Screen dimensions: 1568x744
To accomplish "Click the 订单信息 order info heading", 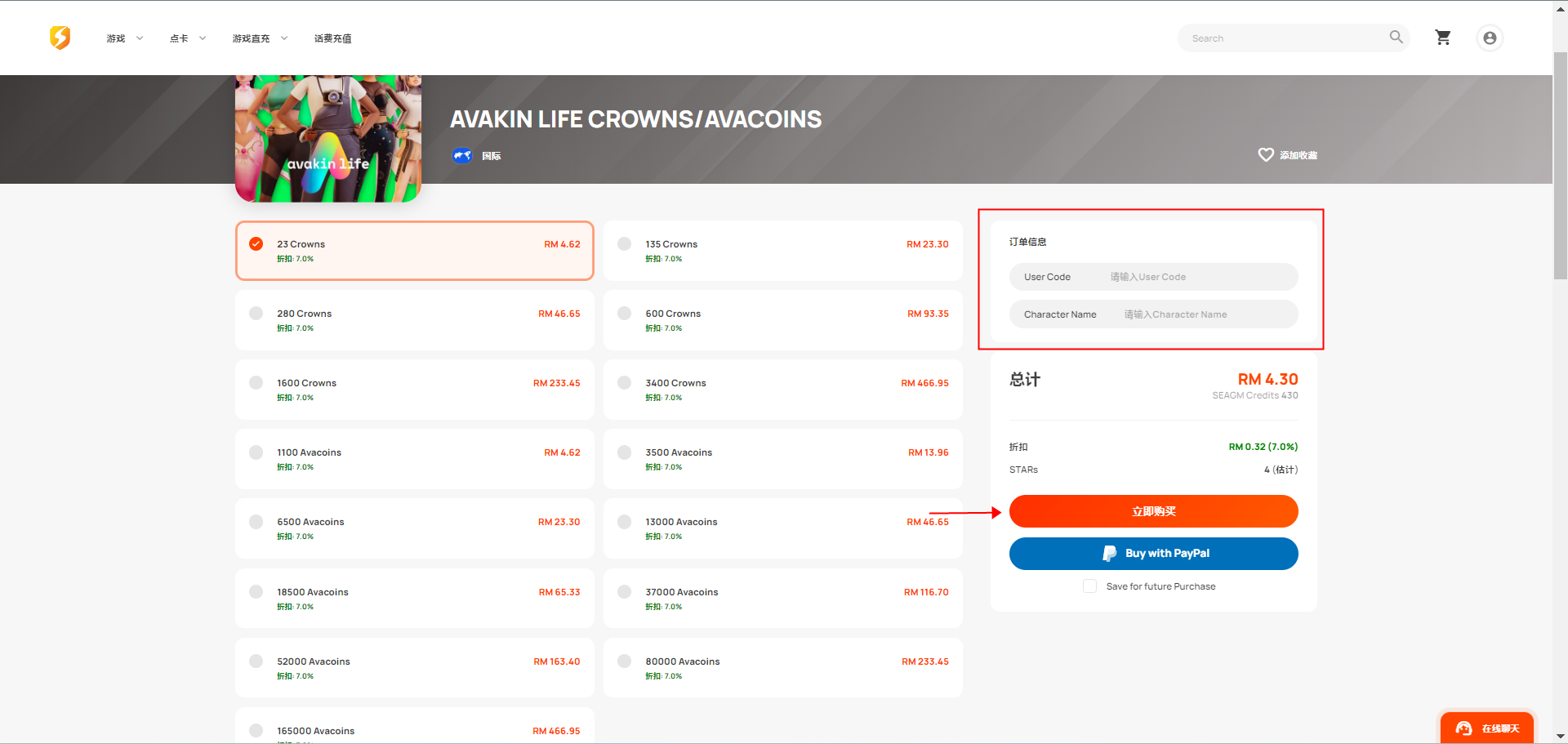I will tap(1027, 242).
